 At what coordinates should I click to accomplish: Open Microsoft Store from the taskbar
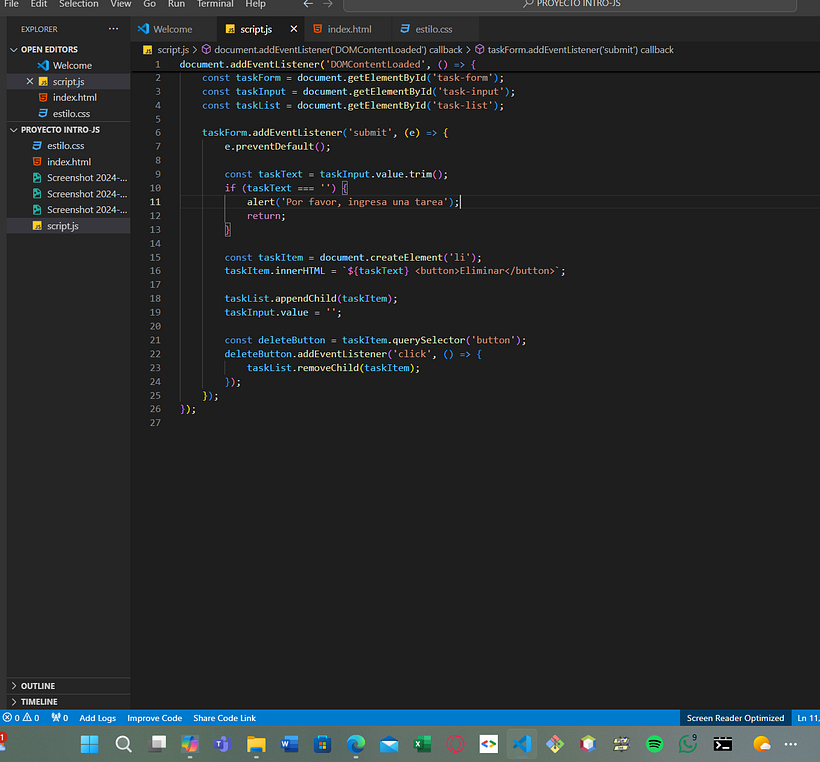(323, 744)
